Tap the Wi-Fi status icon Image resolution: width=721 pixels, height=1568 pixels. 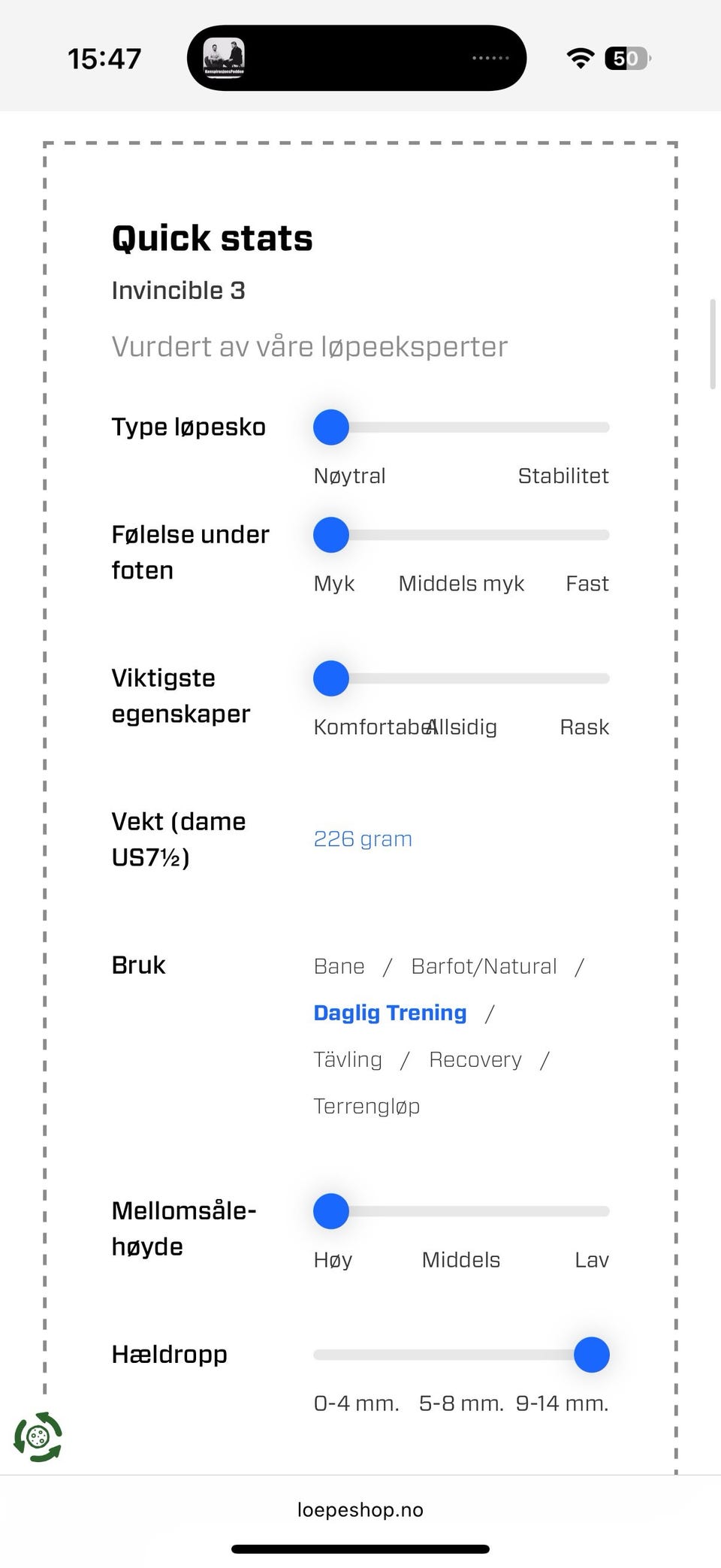click(x=580, y=59)
